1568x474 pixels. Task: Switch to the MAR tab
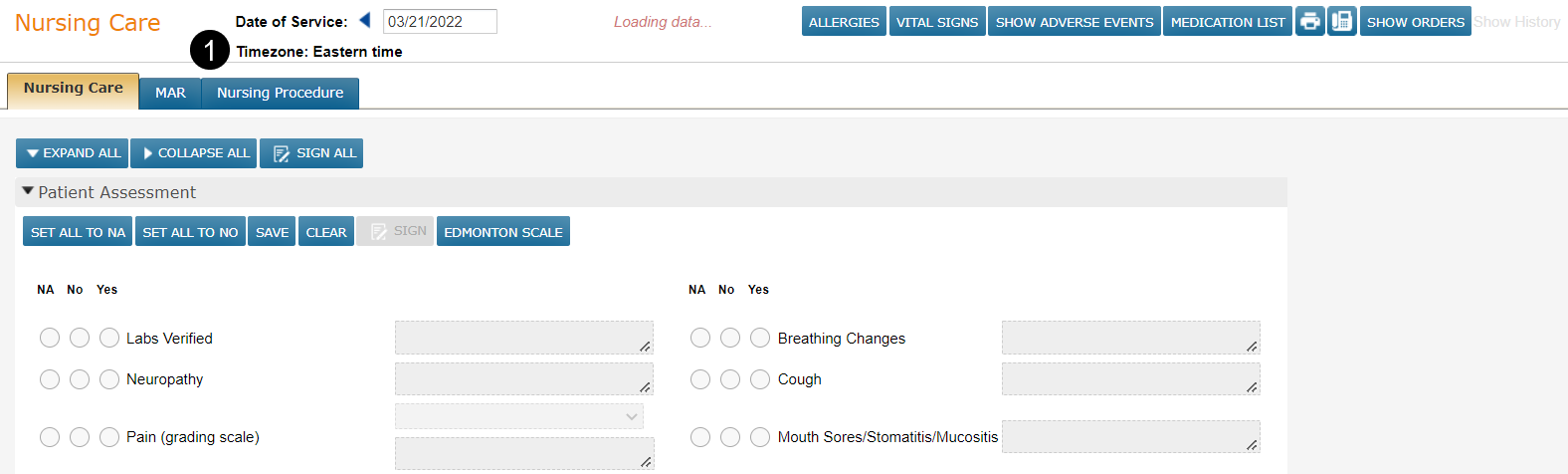(x=170, y=93)
